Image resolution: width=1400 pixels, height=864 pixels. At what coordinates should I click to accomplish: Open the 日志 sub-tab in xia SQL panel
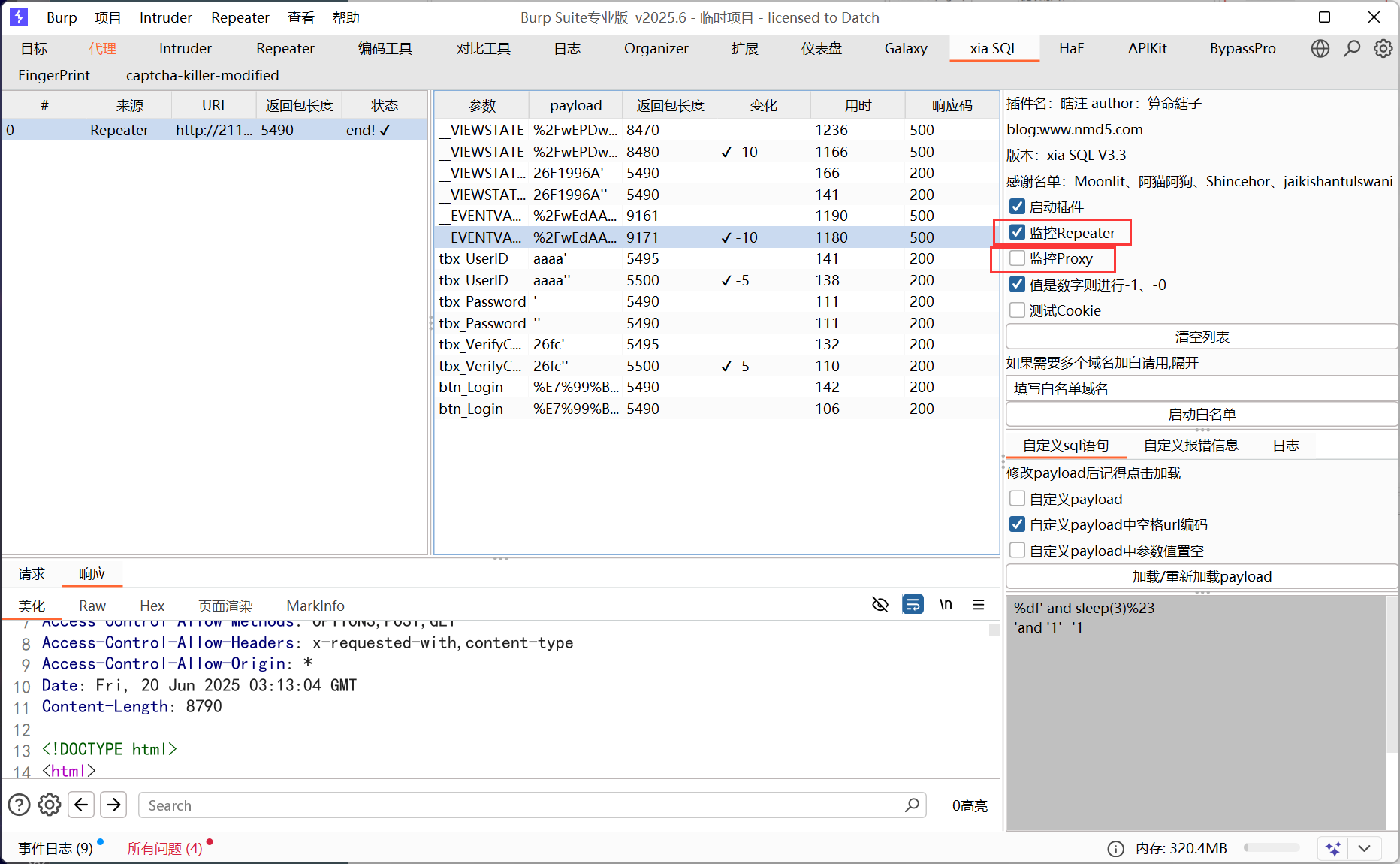(1286, 446)
